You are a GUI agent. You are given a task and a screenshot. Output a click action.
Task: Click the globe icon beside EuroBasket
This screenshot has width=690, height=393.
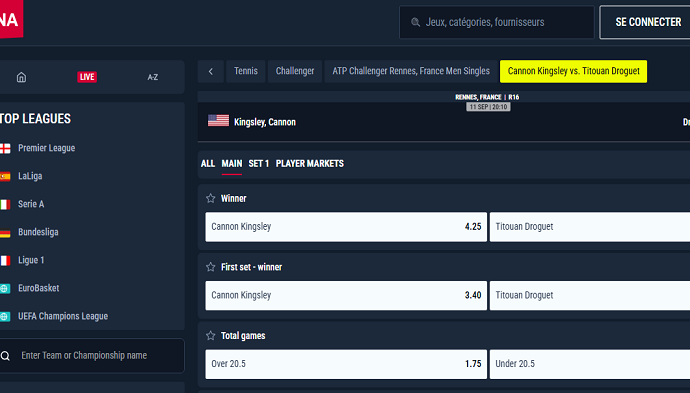click(5, 289)
